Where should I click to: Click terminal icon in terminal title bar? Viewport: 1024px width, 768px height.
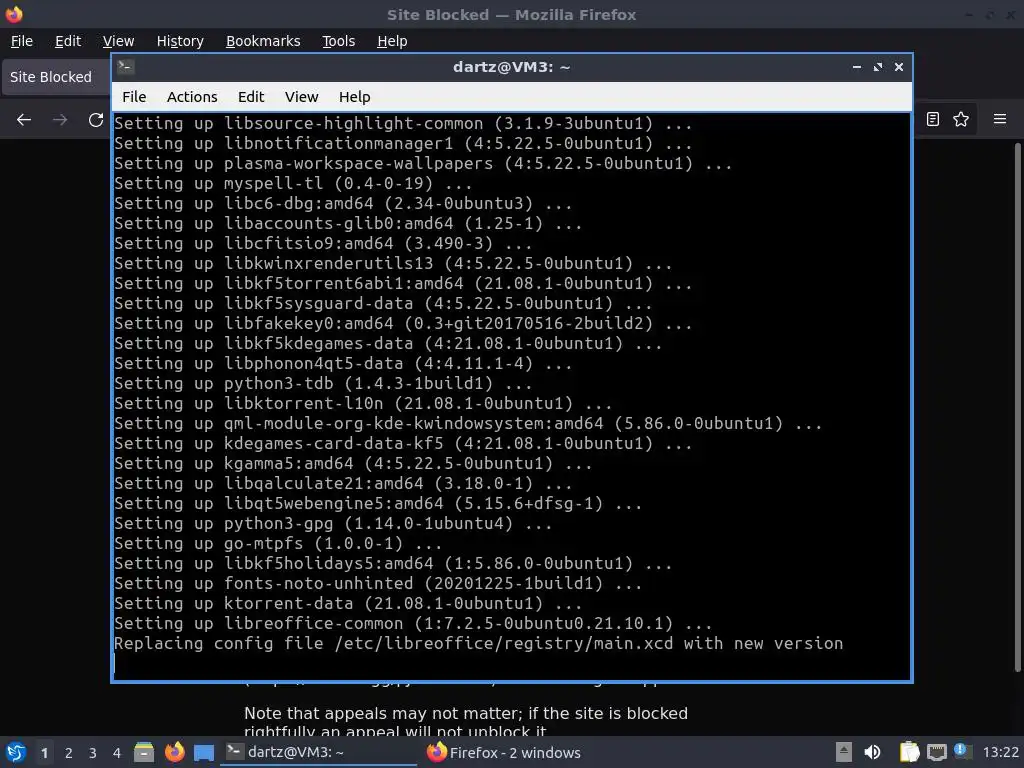126,67
